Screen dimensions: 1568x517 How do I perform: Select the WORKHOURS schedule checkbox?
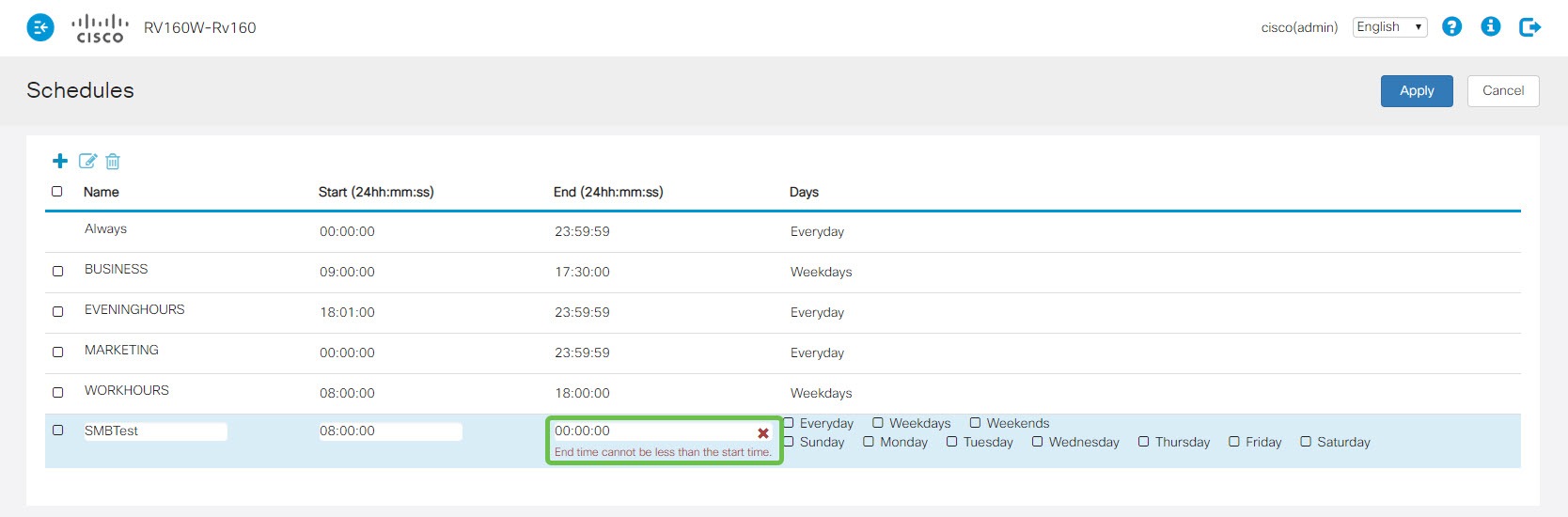pos(58,392)
